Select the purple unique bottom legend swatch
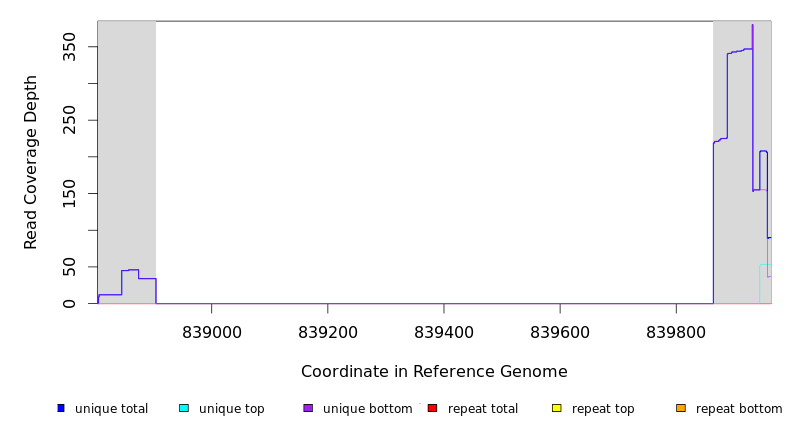Image resolution: width=792 pixels, height=432 pixels. pos(308,408)
